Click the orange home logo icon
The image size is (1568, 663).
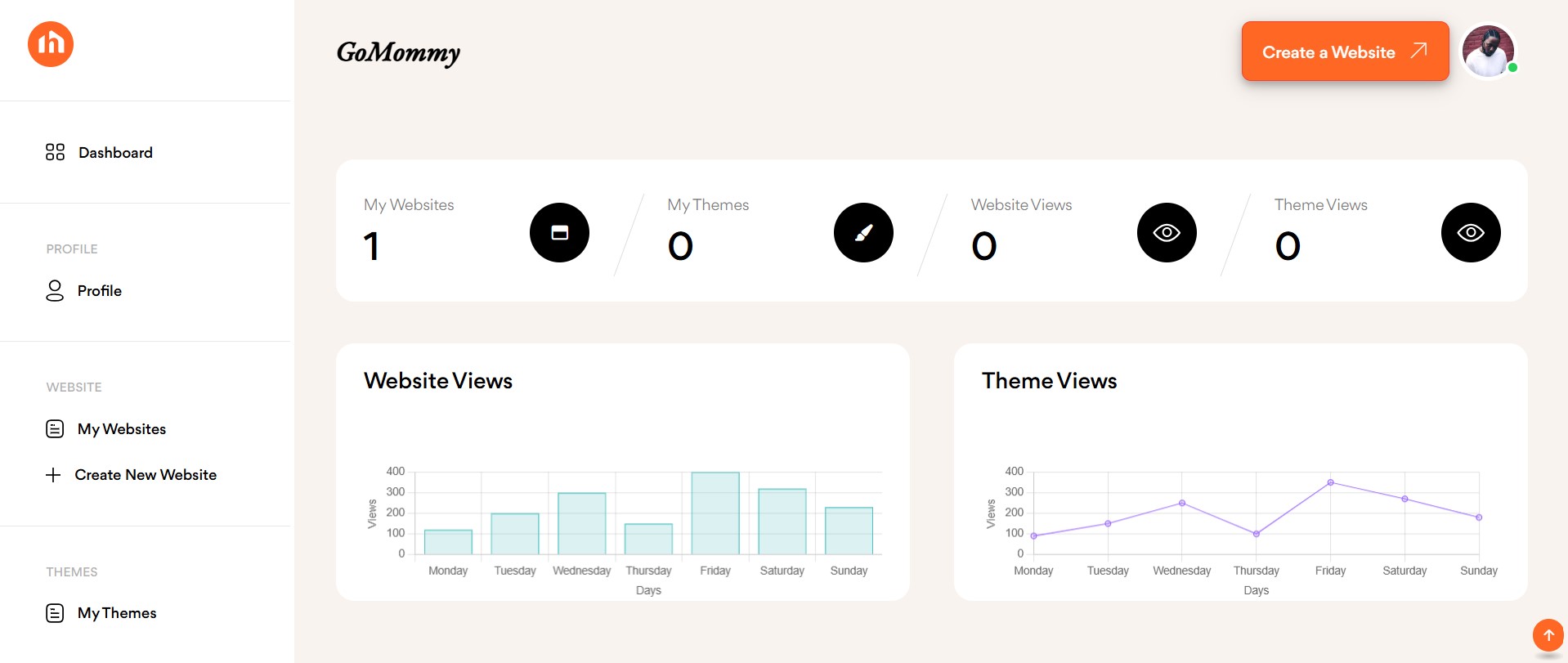[51, 44]
